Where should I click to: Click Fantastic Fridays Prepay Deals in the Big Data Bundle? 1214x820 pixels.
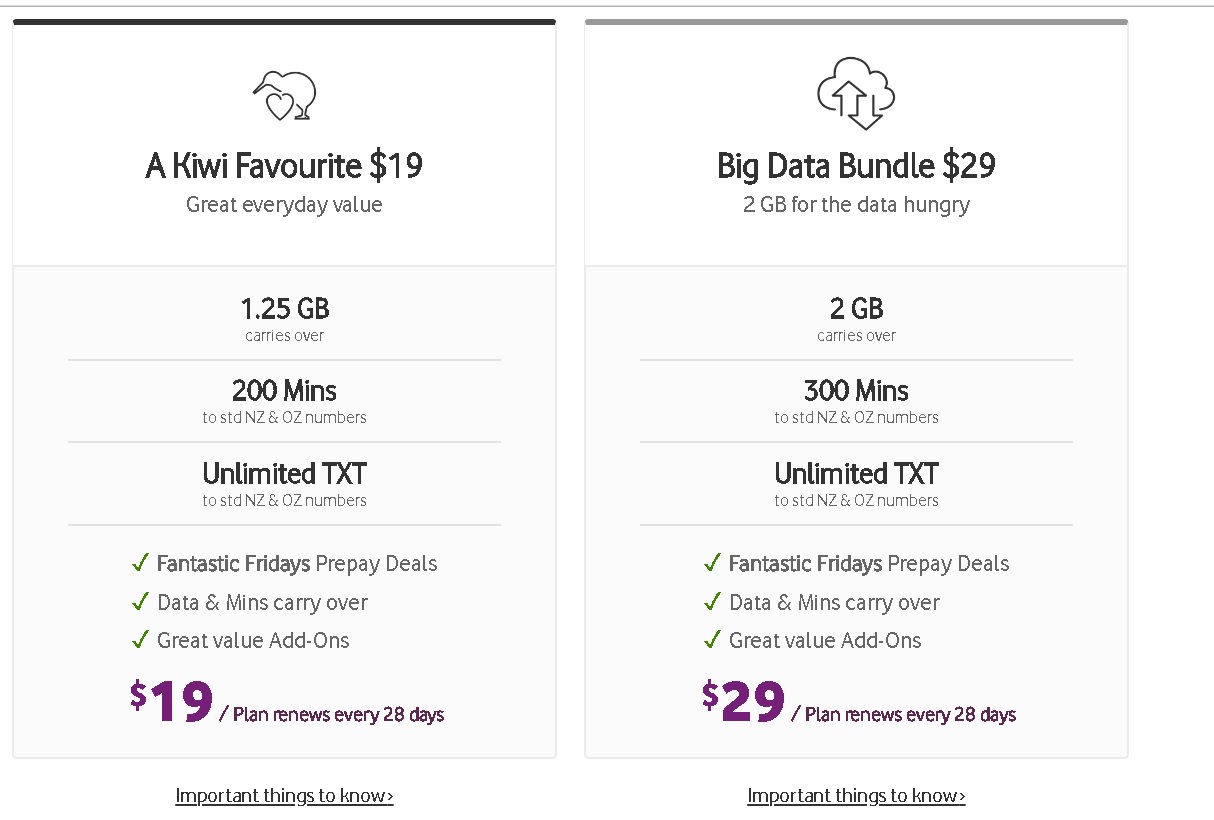coord(868,564)
